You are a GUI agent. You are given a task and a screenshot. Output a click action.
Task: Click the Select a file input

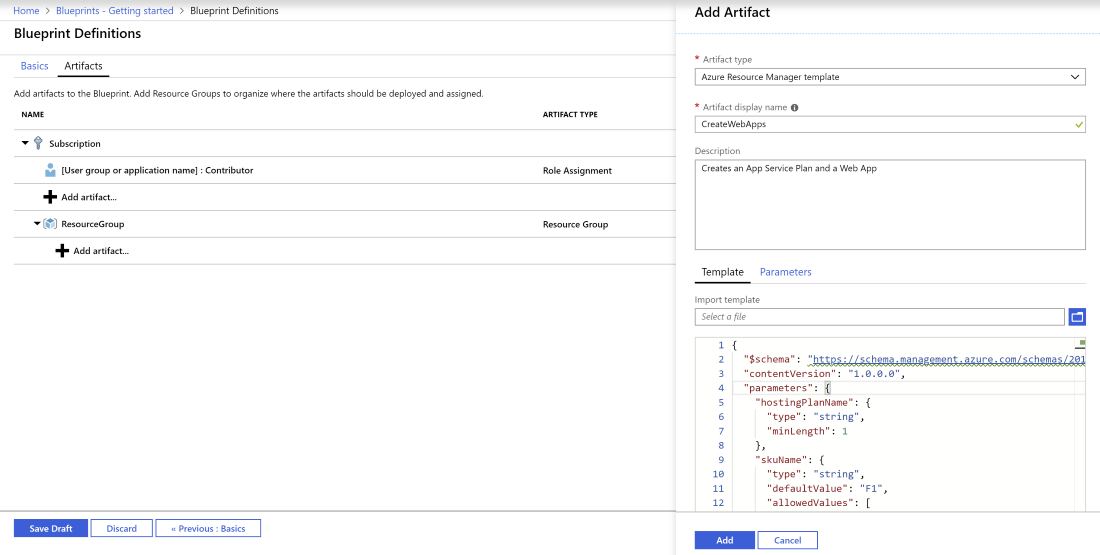879,317
